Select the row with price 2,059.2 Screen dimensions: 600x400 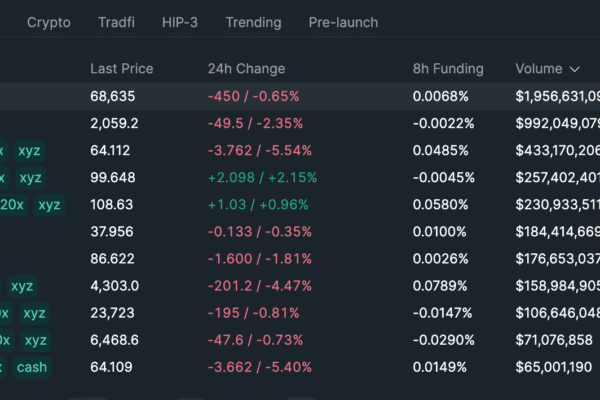tap(300, 124)
